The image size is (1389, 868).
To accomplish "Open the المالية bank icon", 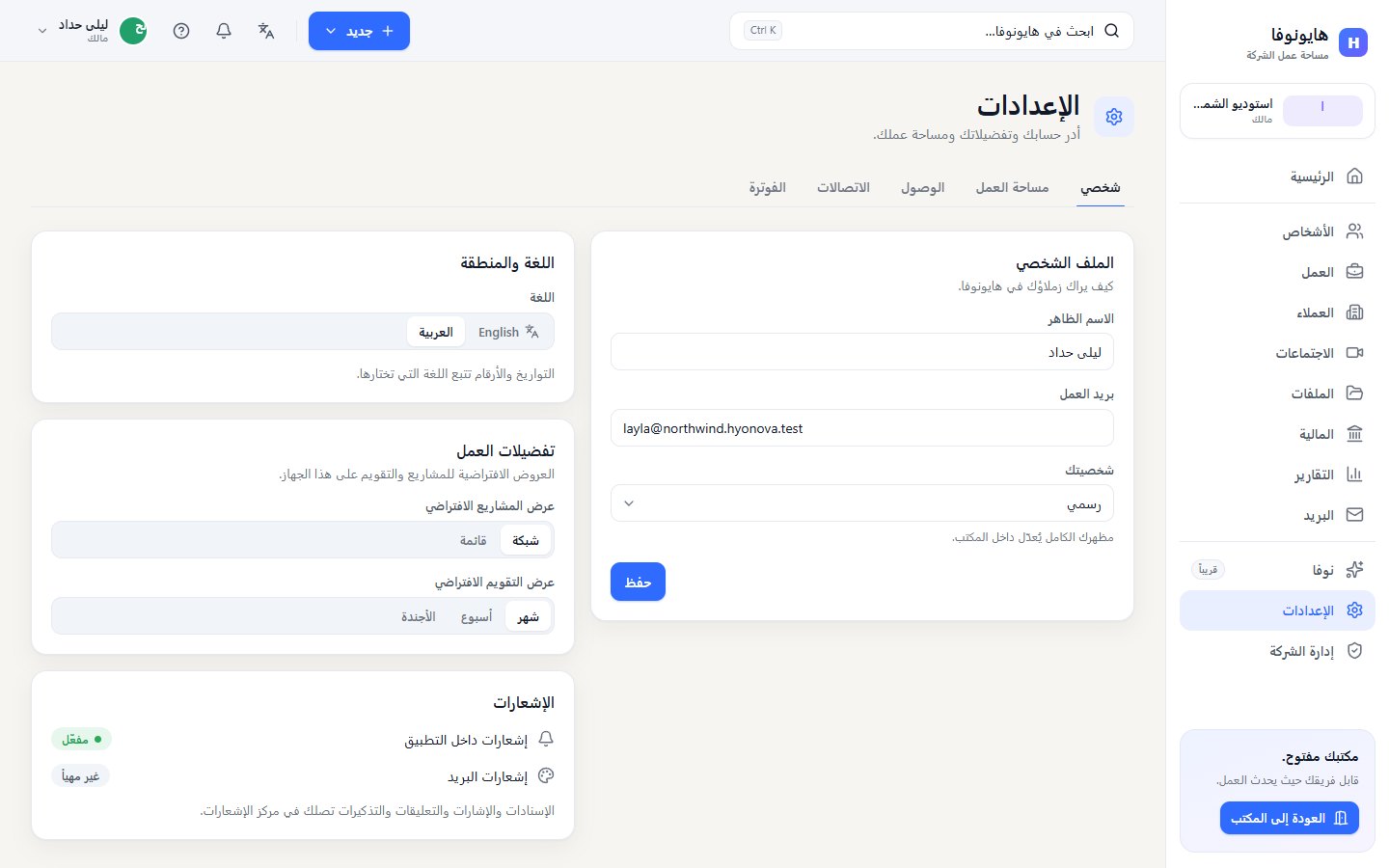I will tap(1354, 434).
